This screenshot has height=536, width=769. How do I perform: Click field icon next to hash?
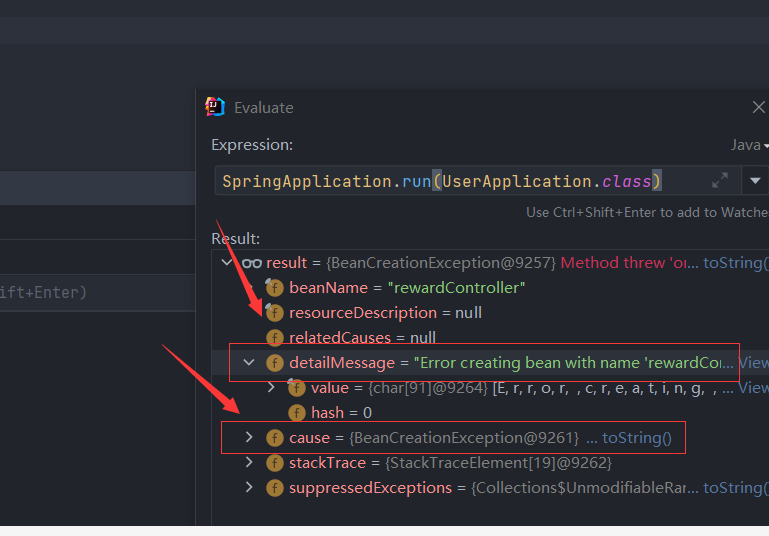(x=297, y=413)
